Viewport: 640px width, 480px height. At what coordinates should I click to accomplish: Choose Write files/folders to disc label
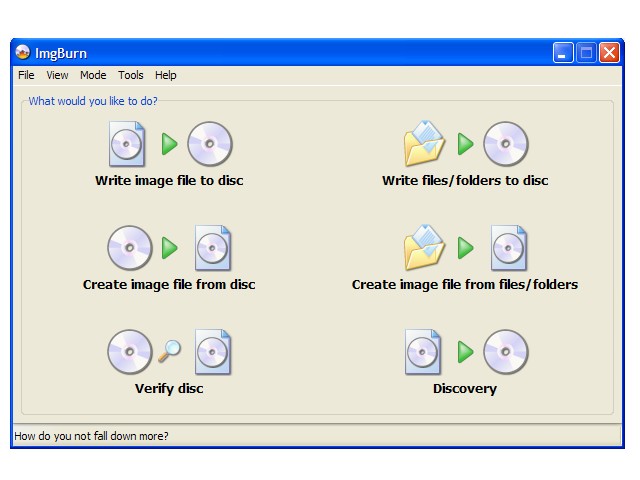(x=465, y=180)
